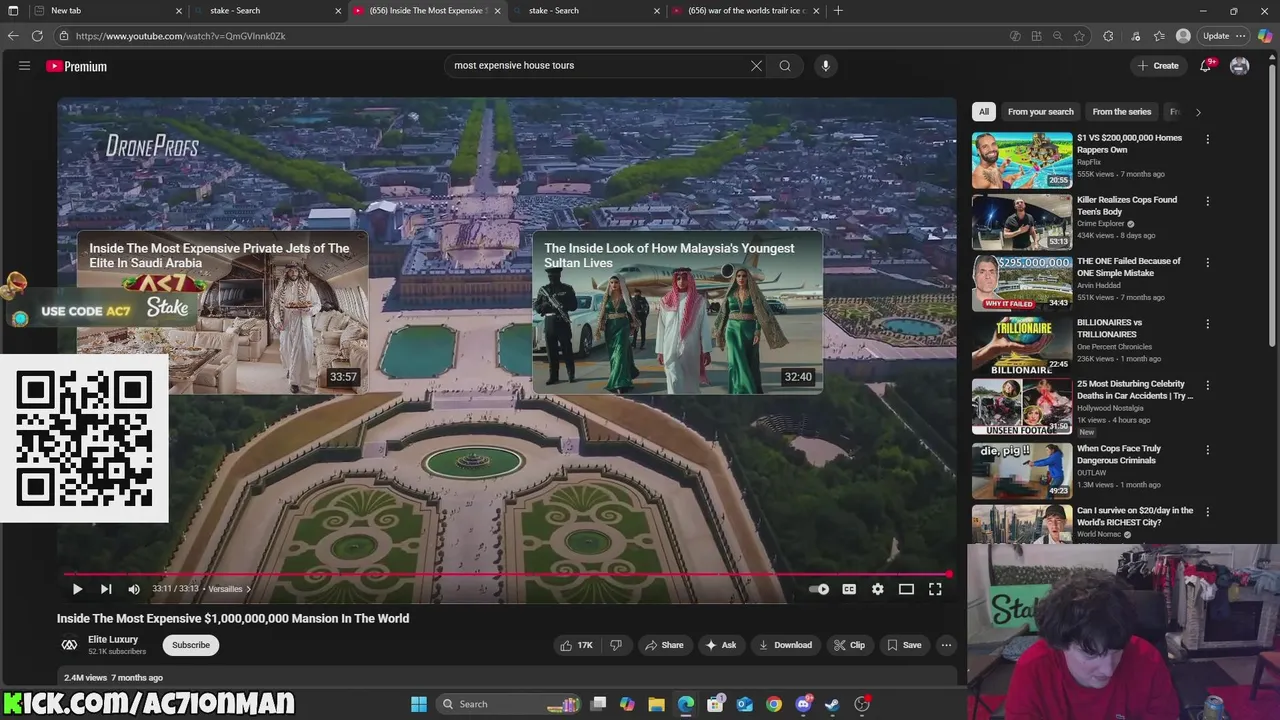1280x720 pixels.
Task: Open the player settings gear
Action: coord(877,589)
